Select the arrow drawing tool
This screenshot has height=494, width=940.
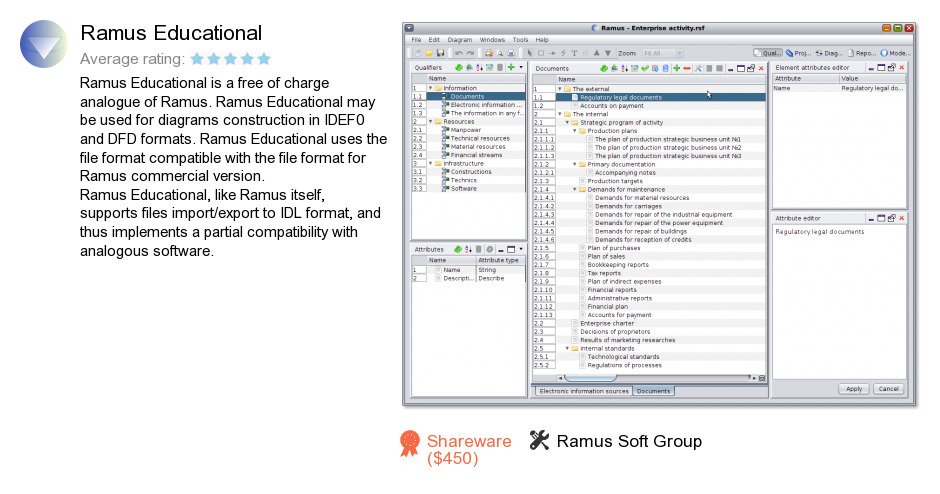pos(552,53)
